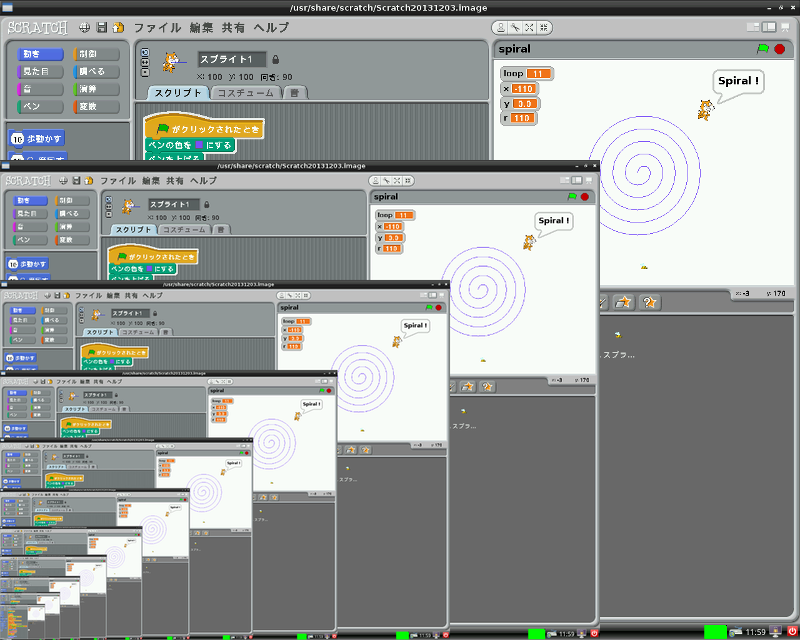Toggle the padlock next to スプライト1 in second window
The image size is (800, 640).
pos(207,205)
